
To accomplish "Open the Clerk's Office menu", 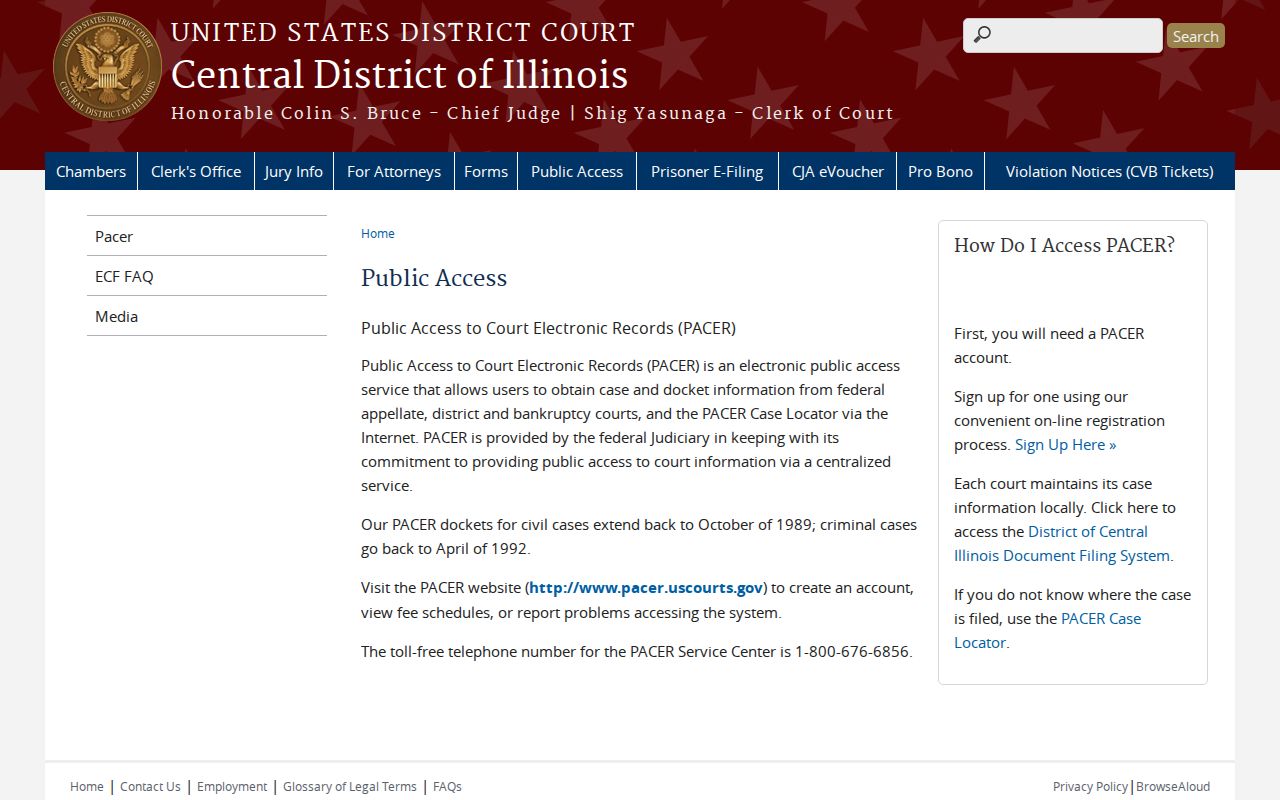I will pos(196,171).
